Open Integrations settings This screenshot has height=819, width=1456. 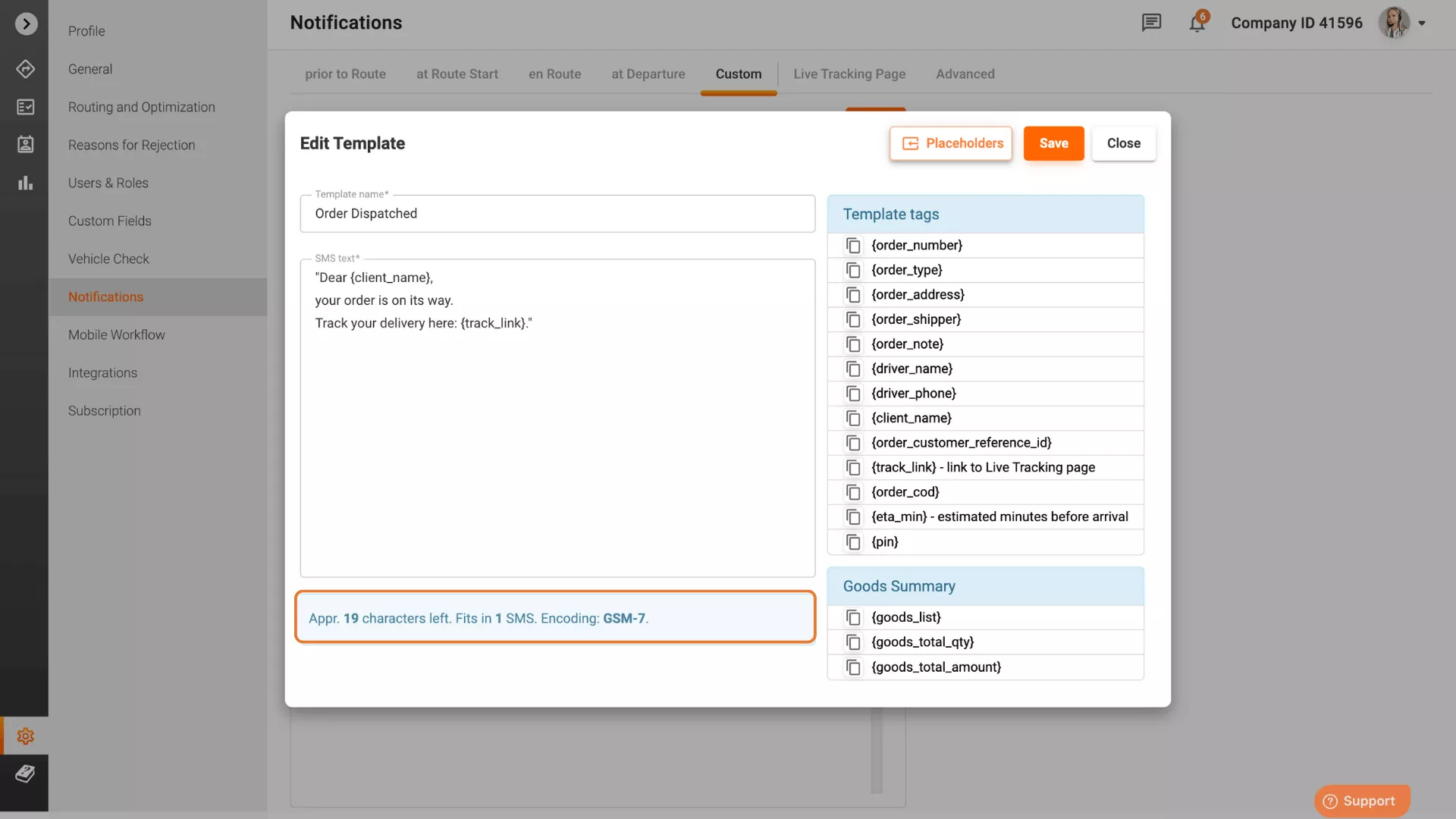(102, 372)
